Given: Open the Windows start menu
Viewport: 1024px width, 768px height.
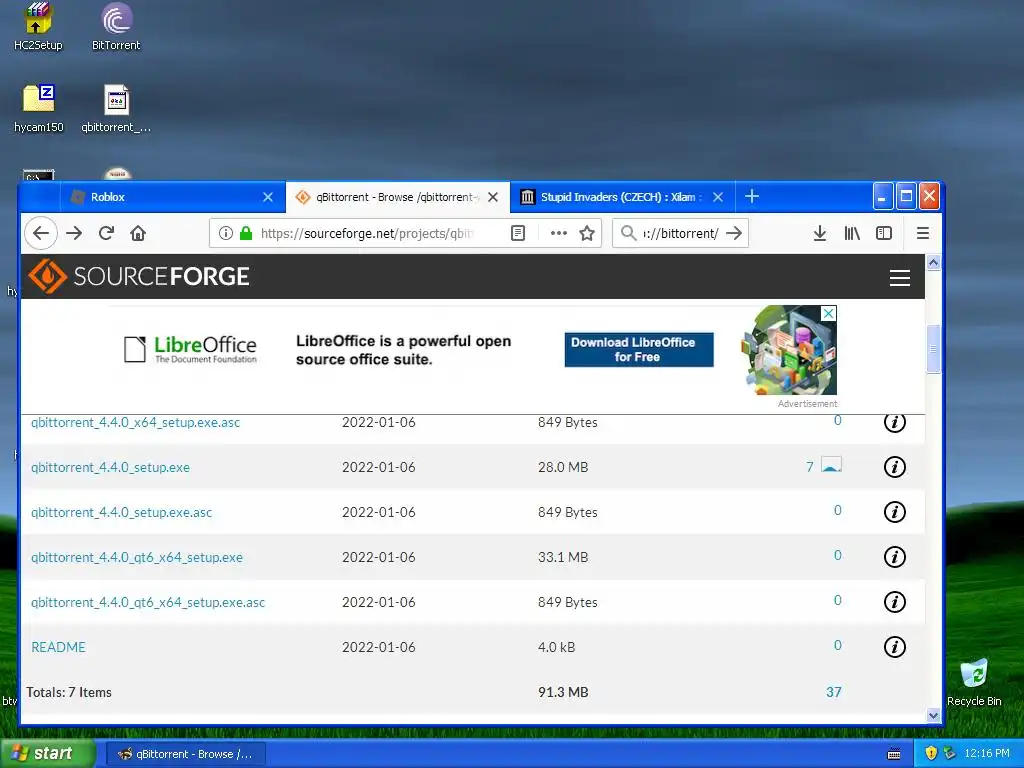Looking at the screenshot, I should (x=46, y=753).
